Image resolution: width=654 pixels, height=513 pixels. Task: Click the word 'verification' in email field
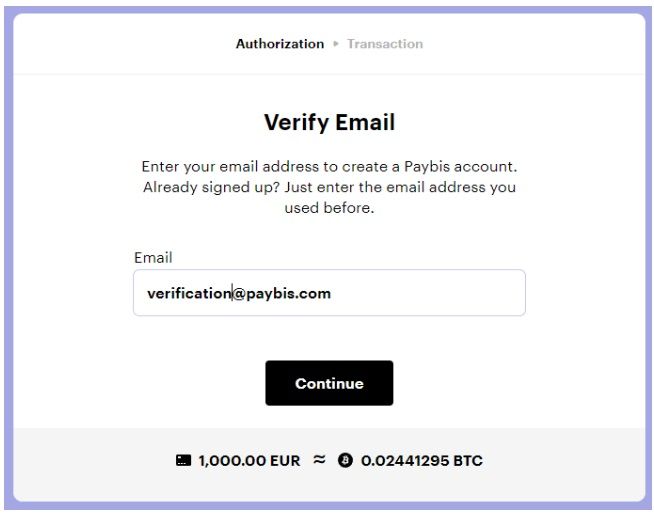[188, 293]
